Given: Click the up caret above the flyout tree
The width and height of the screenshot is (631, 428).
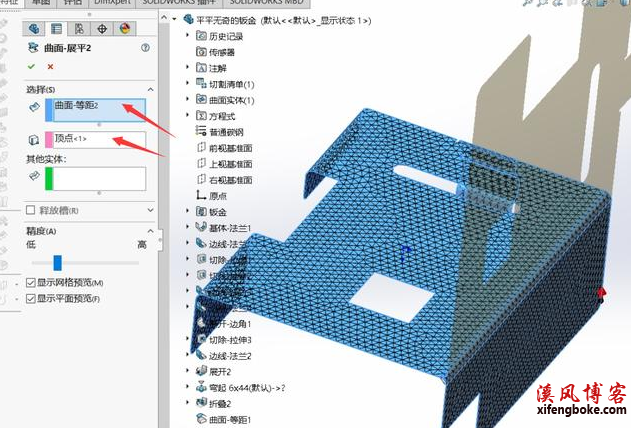Looking at the screenshot, I should coord(164,17).
